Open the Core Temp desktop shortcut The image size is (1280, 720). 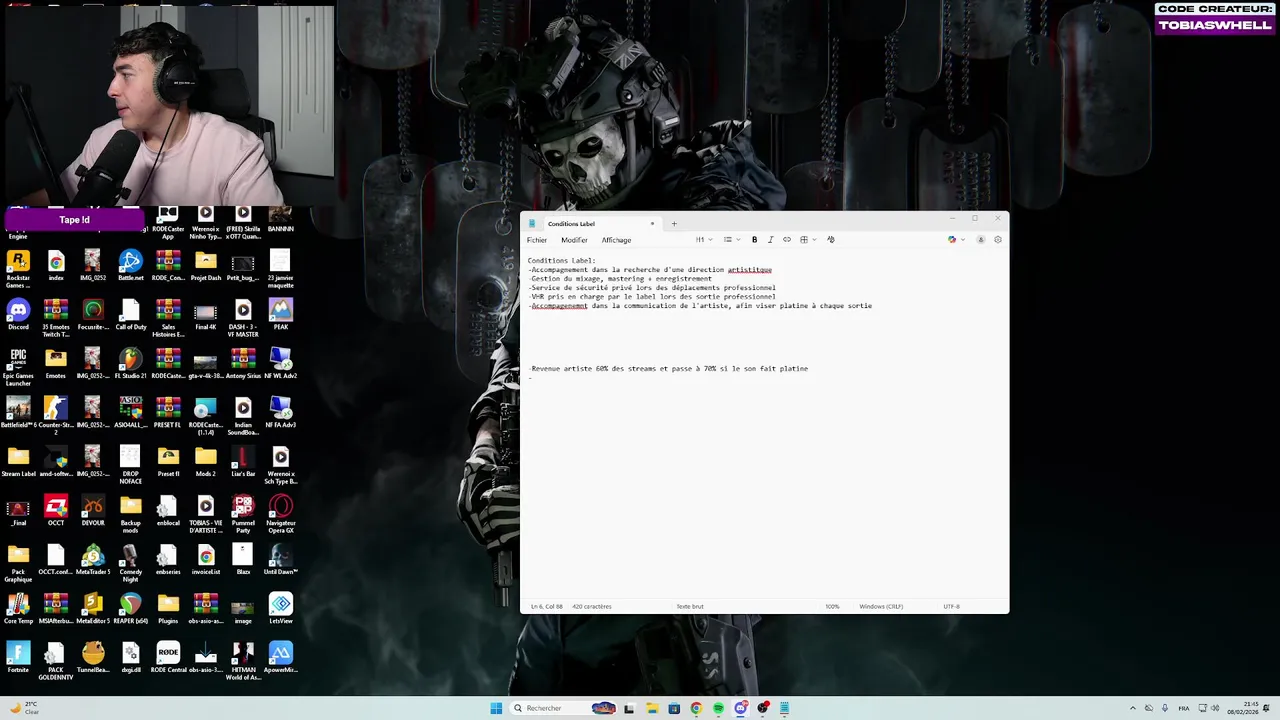(18, 609)
